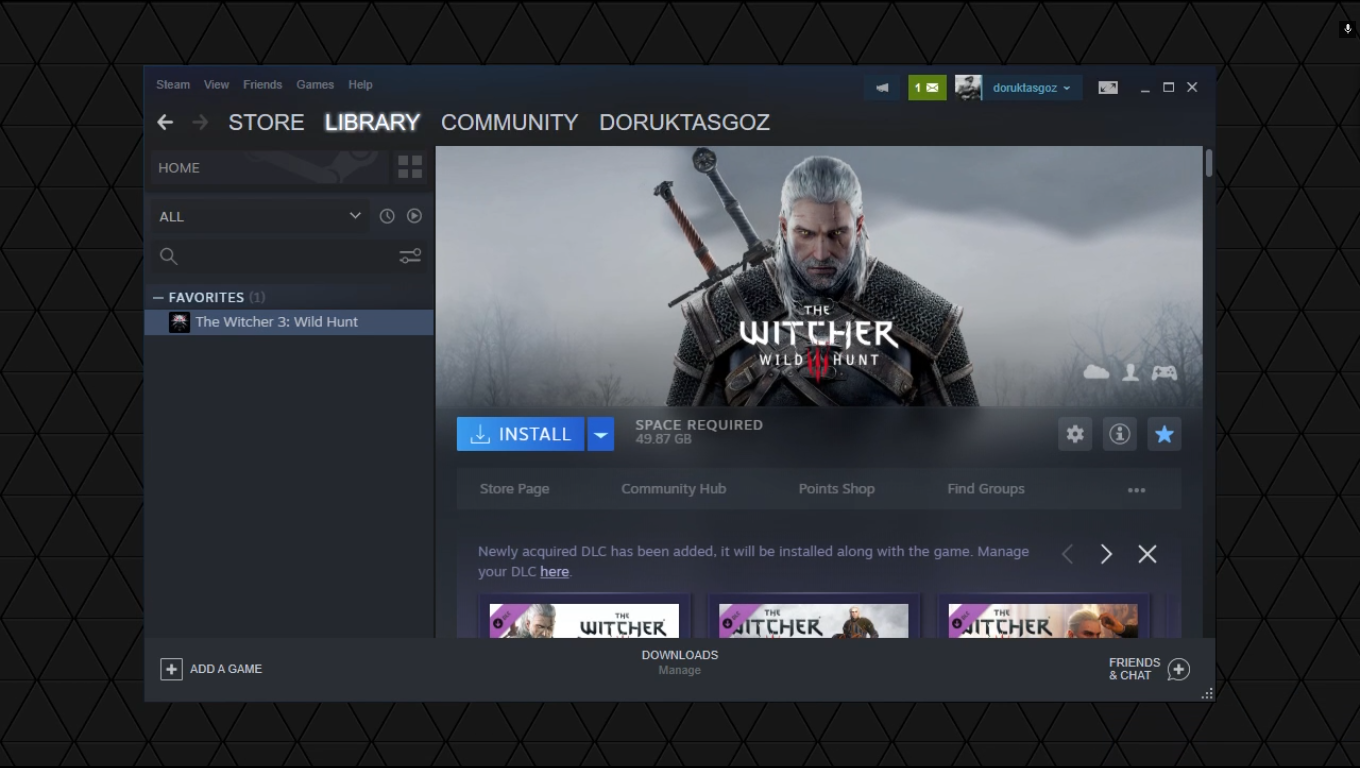Open the first DLC thumbnail
This screenshot has width=1360, height=768.
click(584, 619)
